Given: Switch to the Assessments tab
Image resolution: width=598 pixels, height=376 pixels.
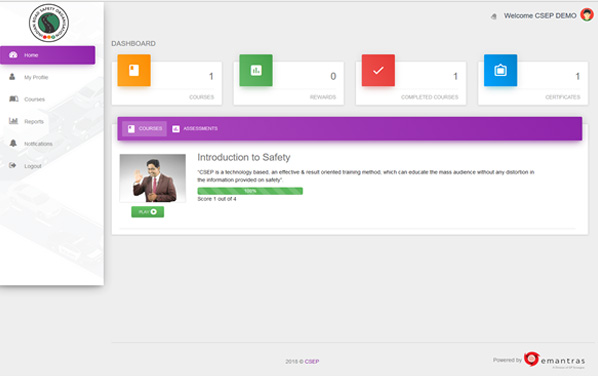Looking at the screenshot, I should [195, 129].
